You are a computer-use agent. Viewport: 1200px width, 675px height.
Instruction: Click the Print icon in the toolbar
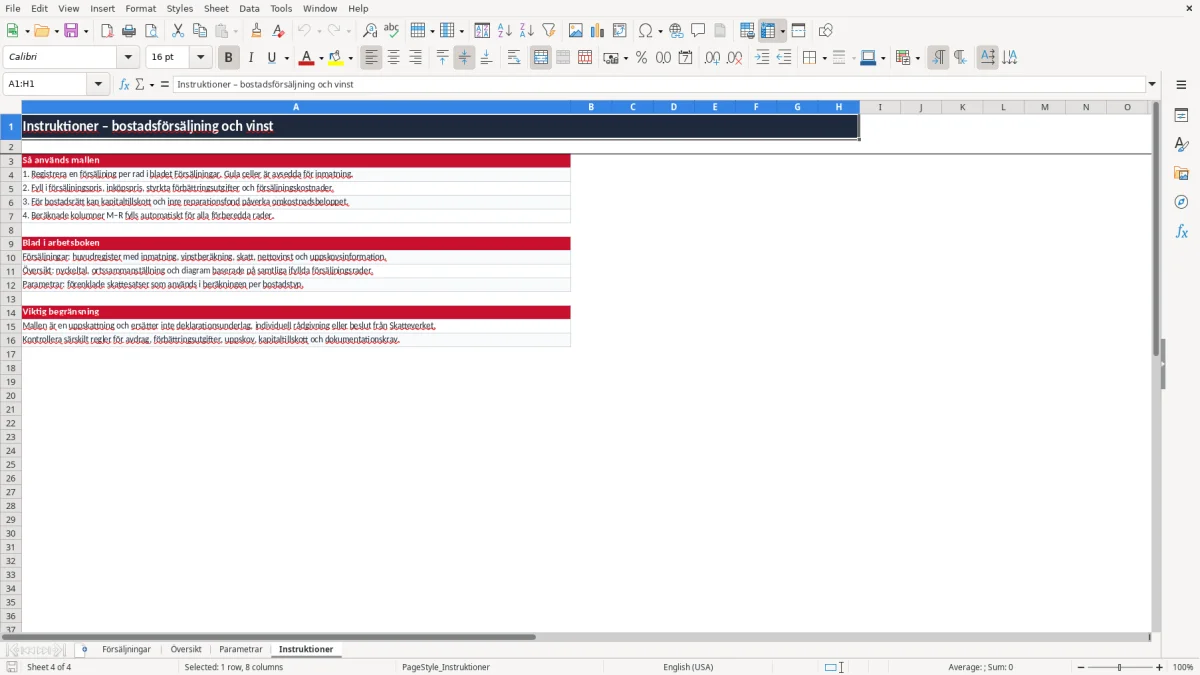pos(129,31)
